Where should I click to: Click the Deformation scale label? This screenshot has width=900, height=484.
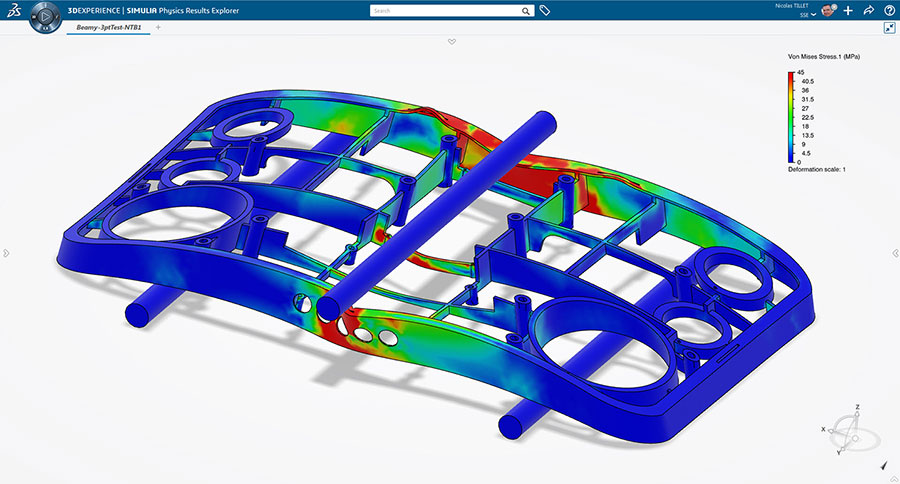pyautogui.click(x=816, y=169)
